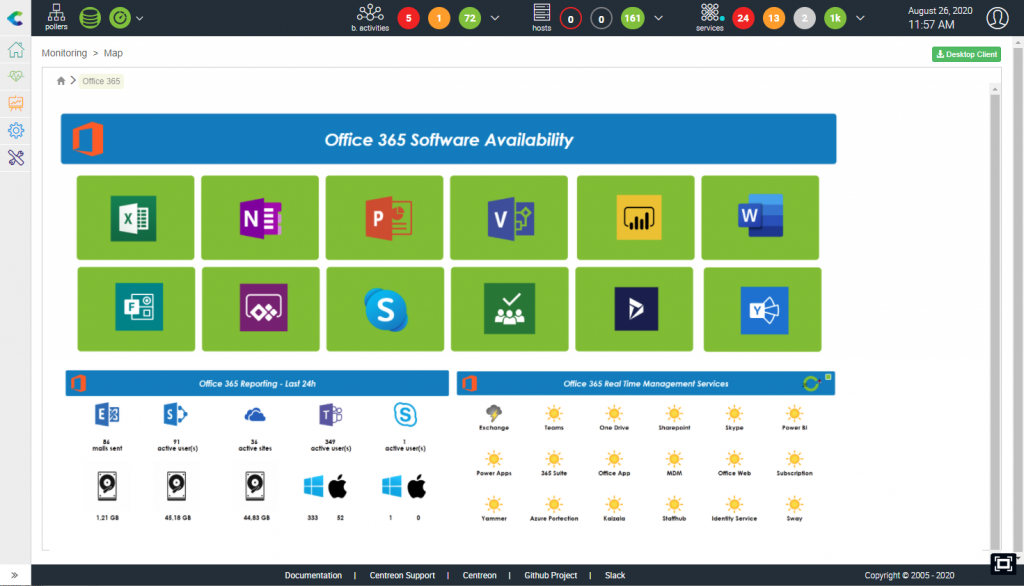Image resolution: width=1024 pixels, height=586 pixels.
Task: Click the pollers icon in top bar
Action: (56, 17)
